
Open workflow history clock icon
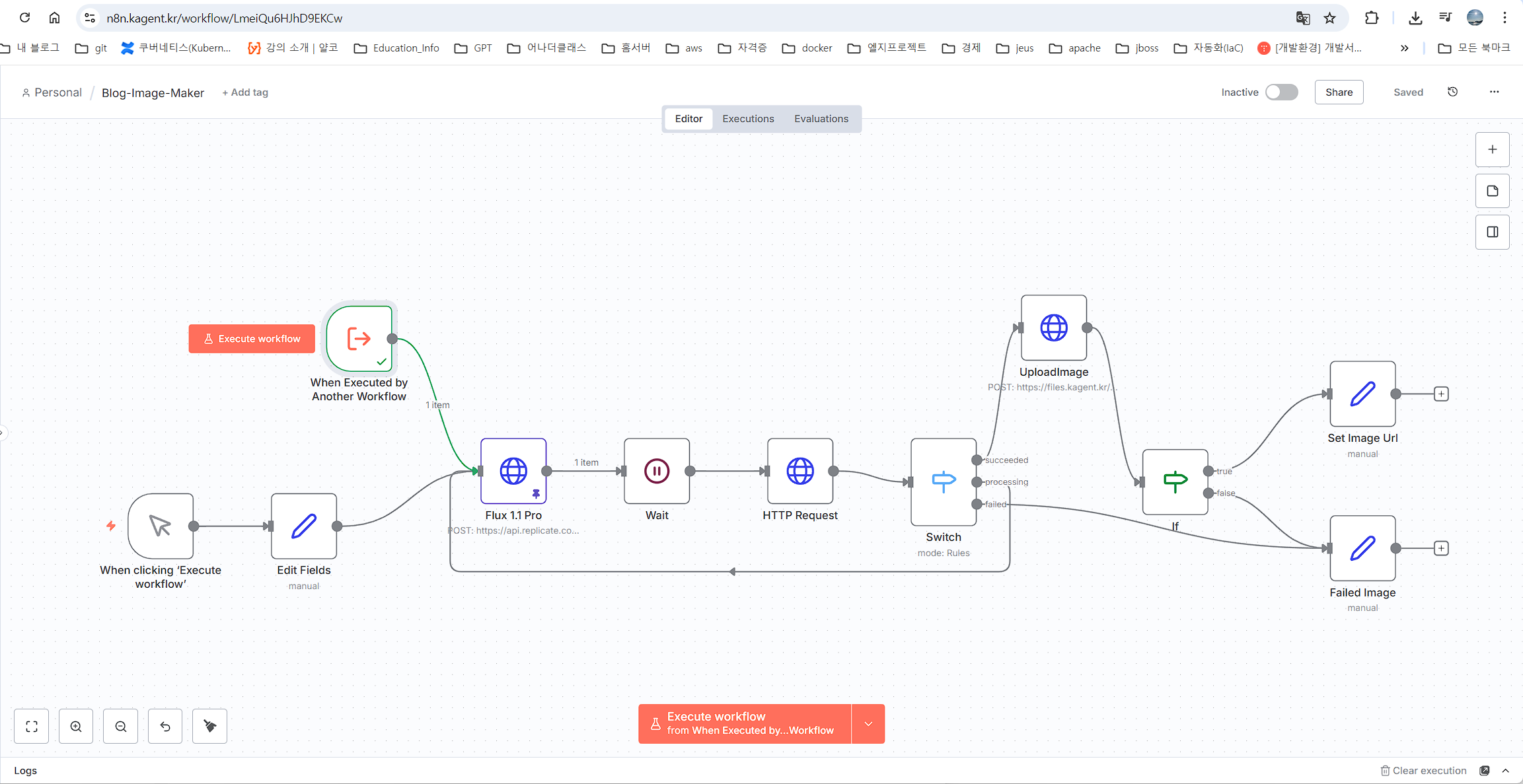click(x=1452, y=92)
